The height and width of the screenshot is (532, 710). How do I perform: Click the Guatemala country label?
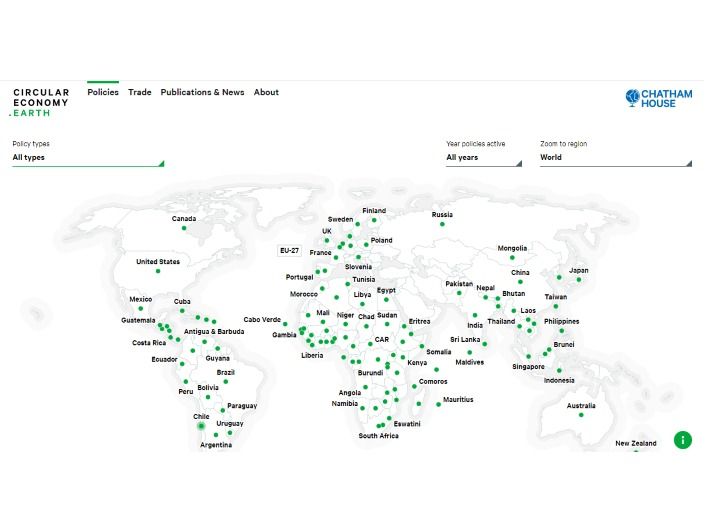pyautogui.click(x=139, y=323)
